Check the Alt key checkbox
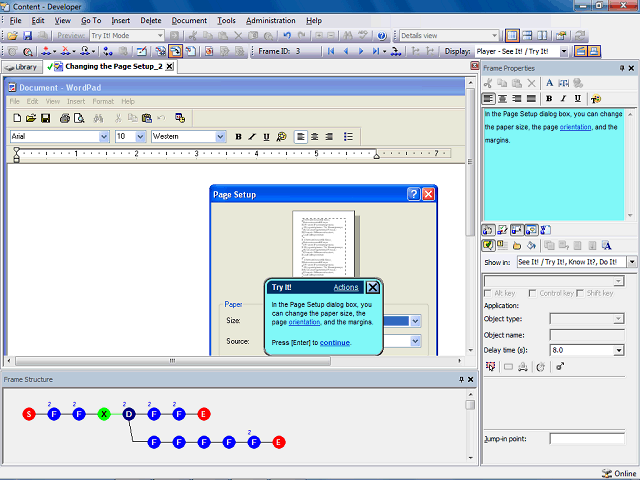This screenshot has width=640, height=480. click(487, 293)
